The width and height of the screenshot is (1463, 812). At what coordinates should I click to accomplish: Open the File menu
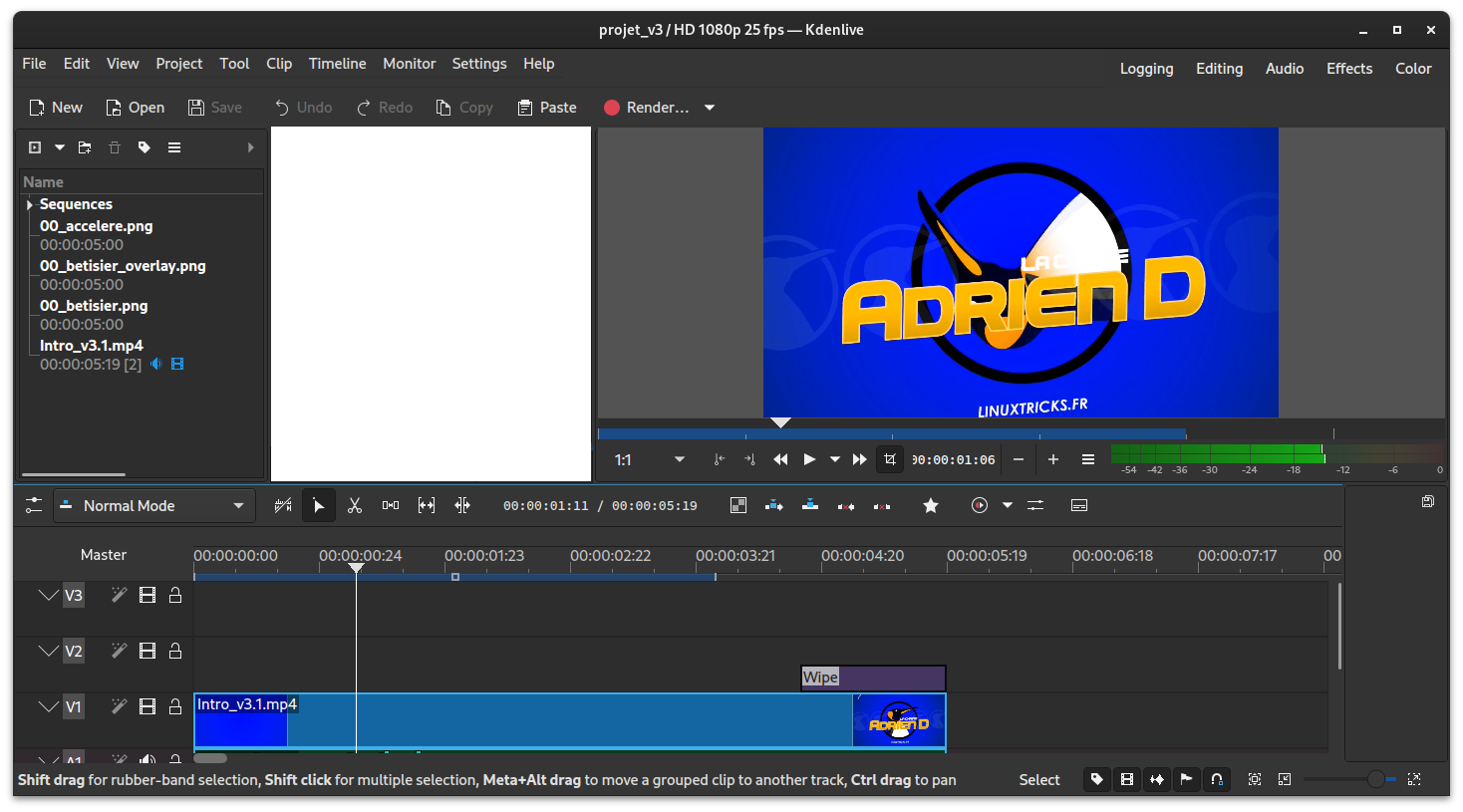tap(34, 64)
